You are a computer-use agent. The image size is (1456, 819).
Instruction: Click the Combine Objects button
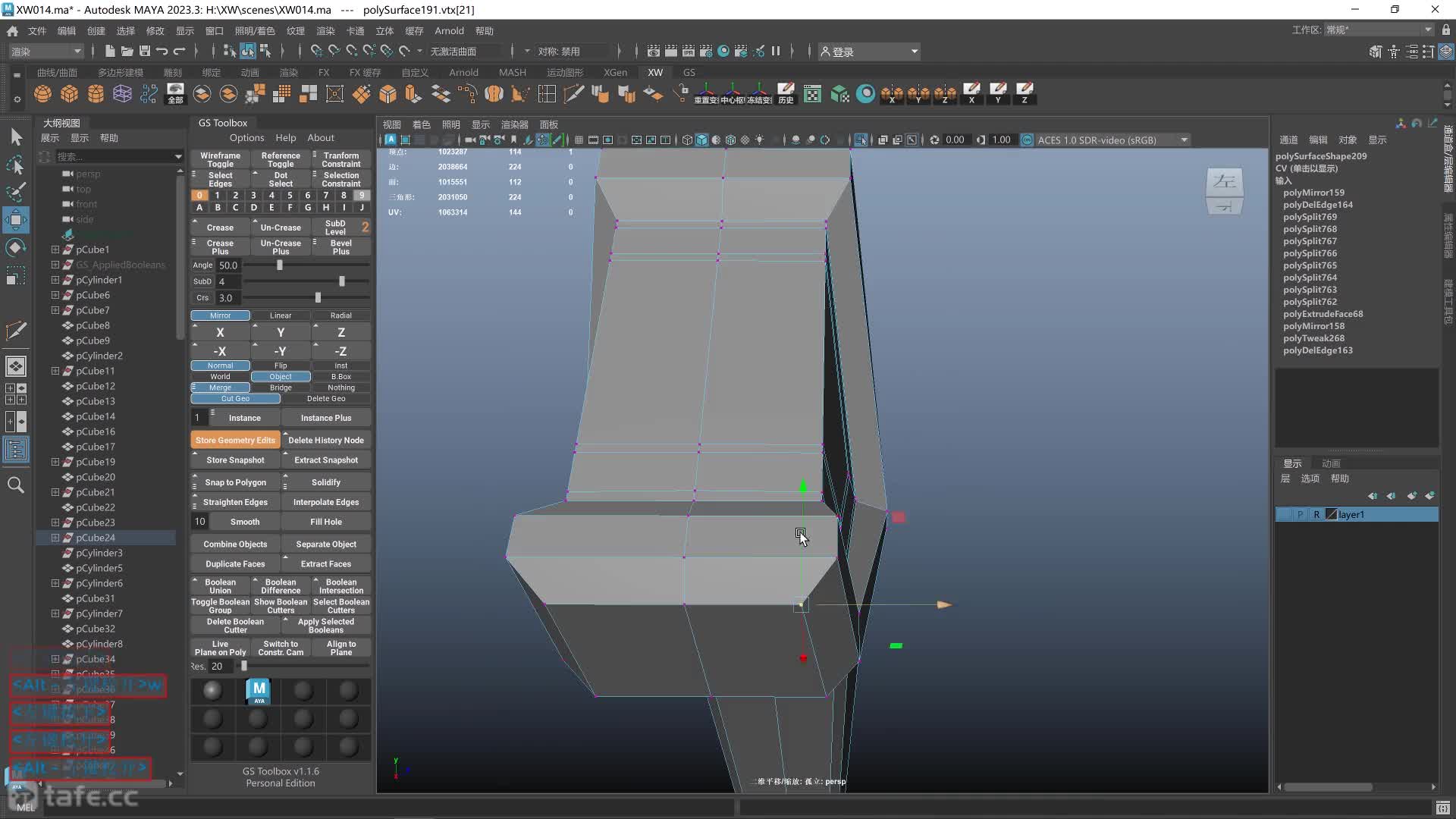235,544
